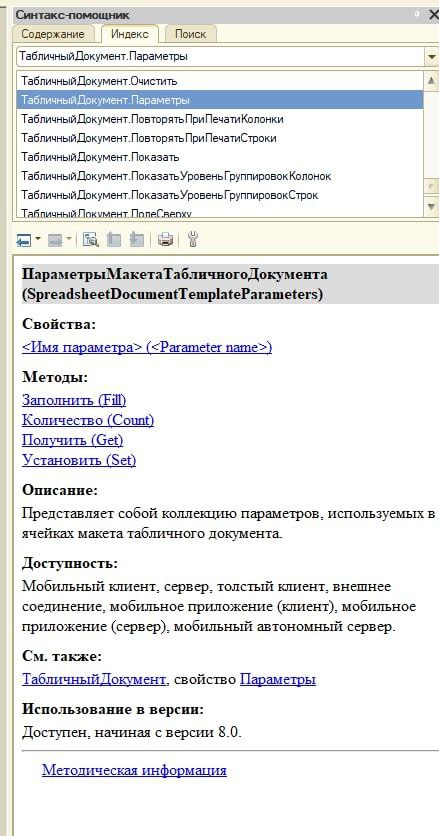Open the <Имя параметра> property link
439x836 pixels.
tap(147, 348)
